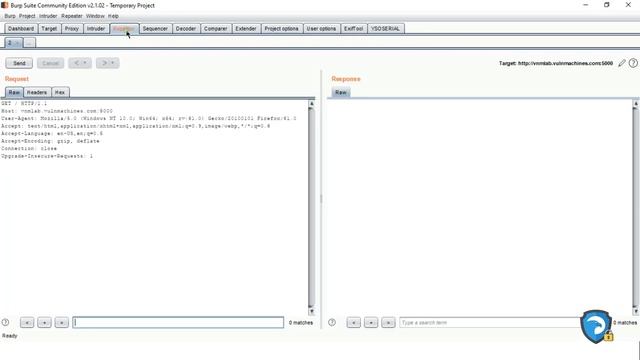Switch to the Target tab
The image size is (640, 360).
(x=49, y=29)
